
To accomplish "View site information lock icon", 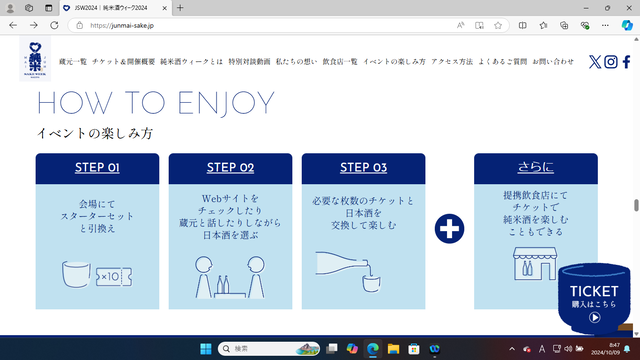I will (x=80, y=25).
